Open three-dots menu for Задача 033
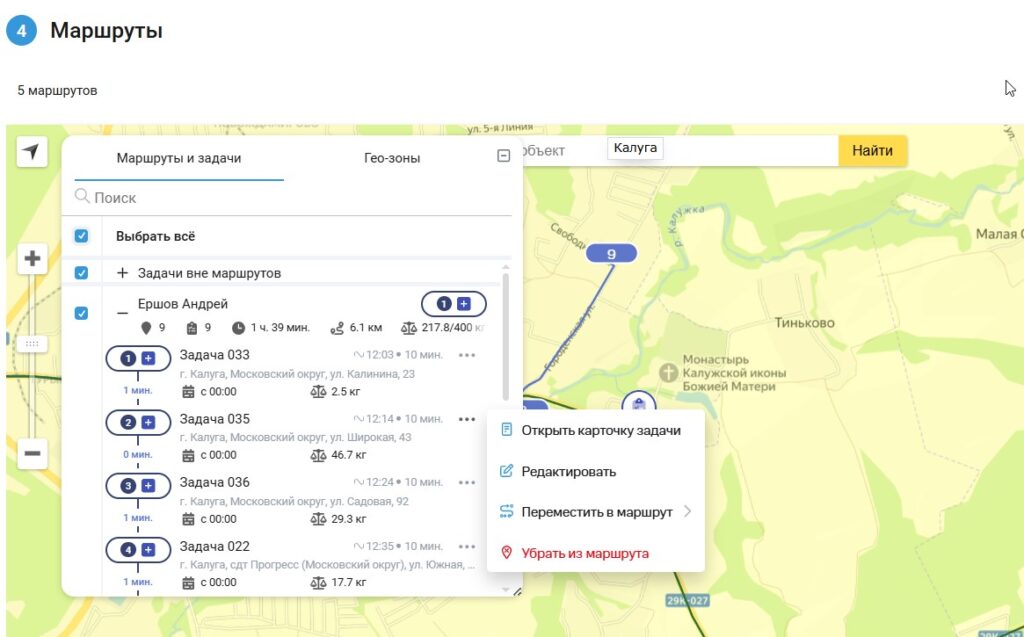 (x=467, y=355)
